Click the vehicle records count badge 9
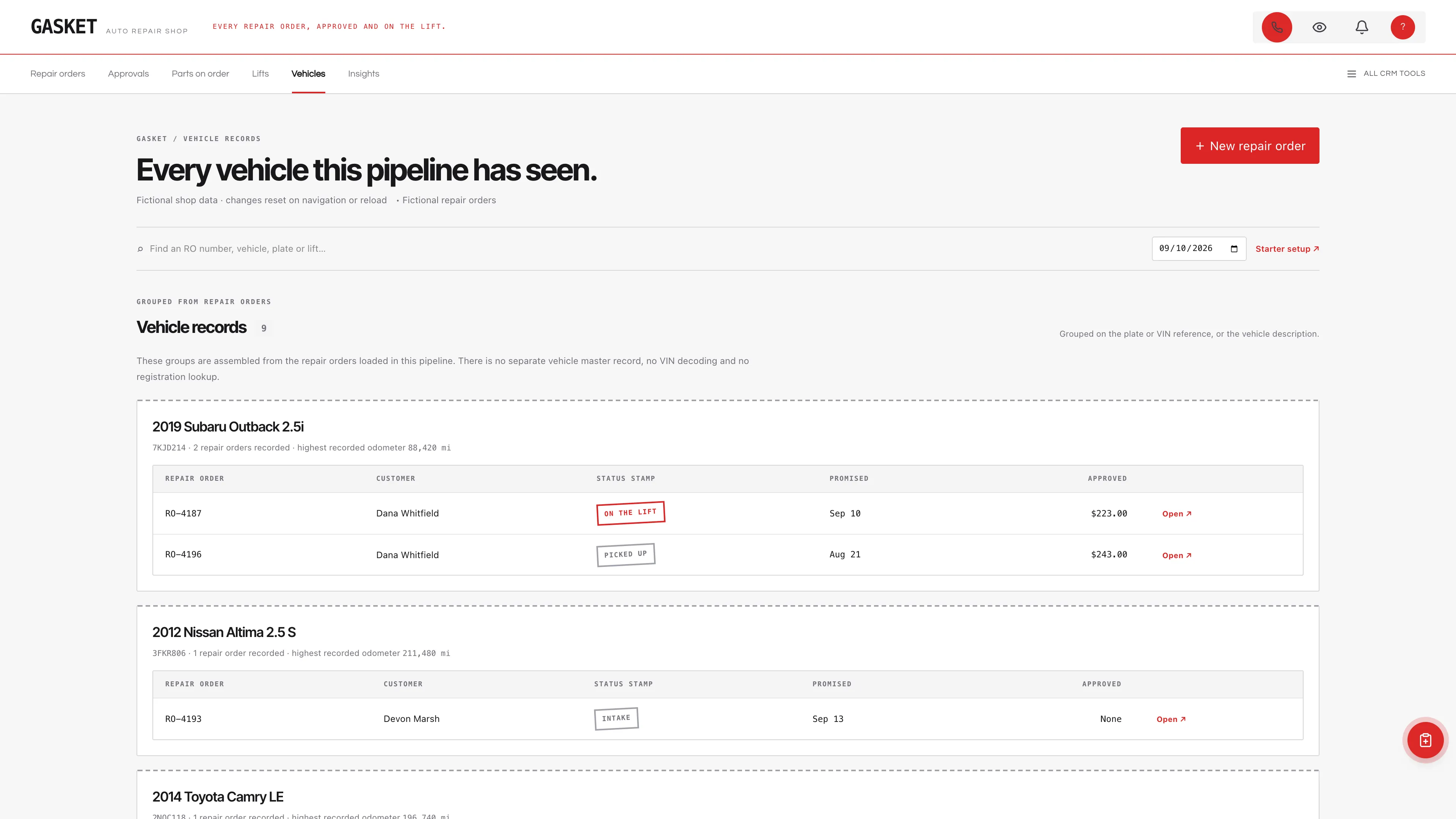The image size is (1456, 819). pyautogui.click(x=264, y=328)
